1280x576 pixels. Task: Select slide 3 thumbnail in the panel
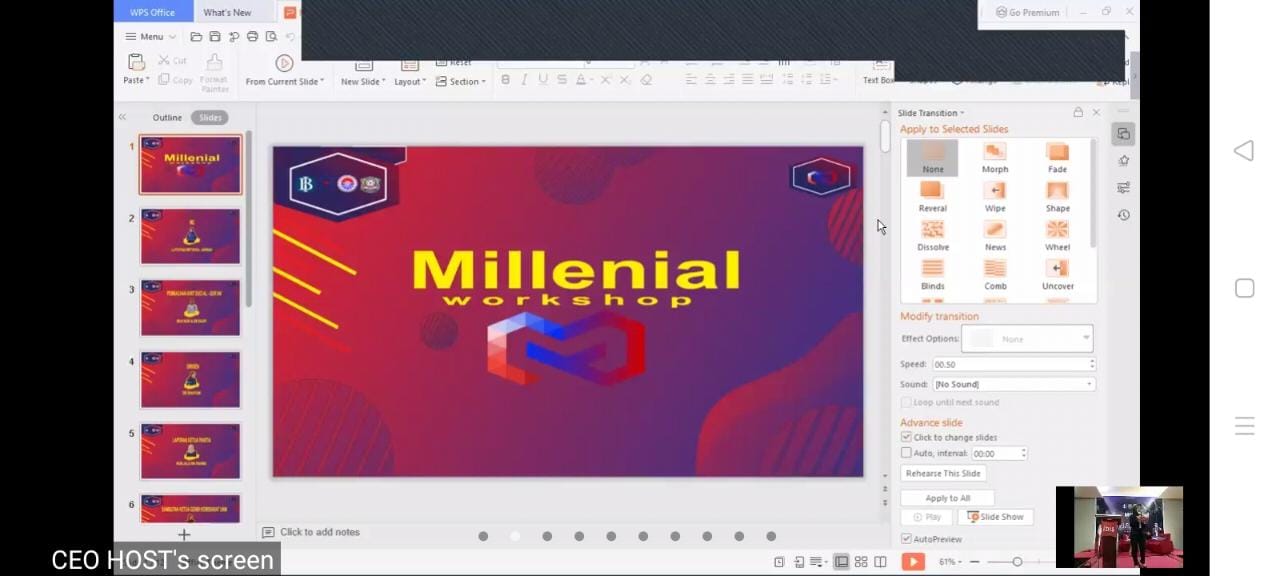pos(190,307)
